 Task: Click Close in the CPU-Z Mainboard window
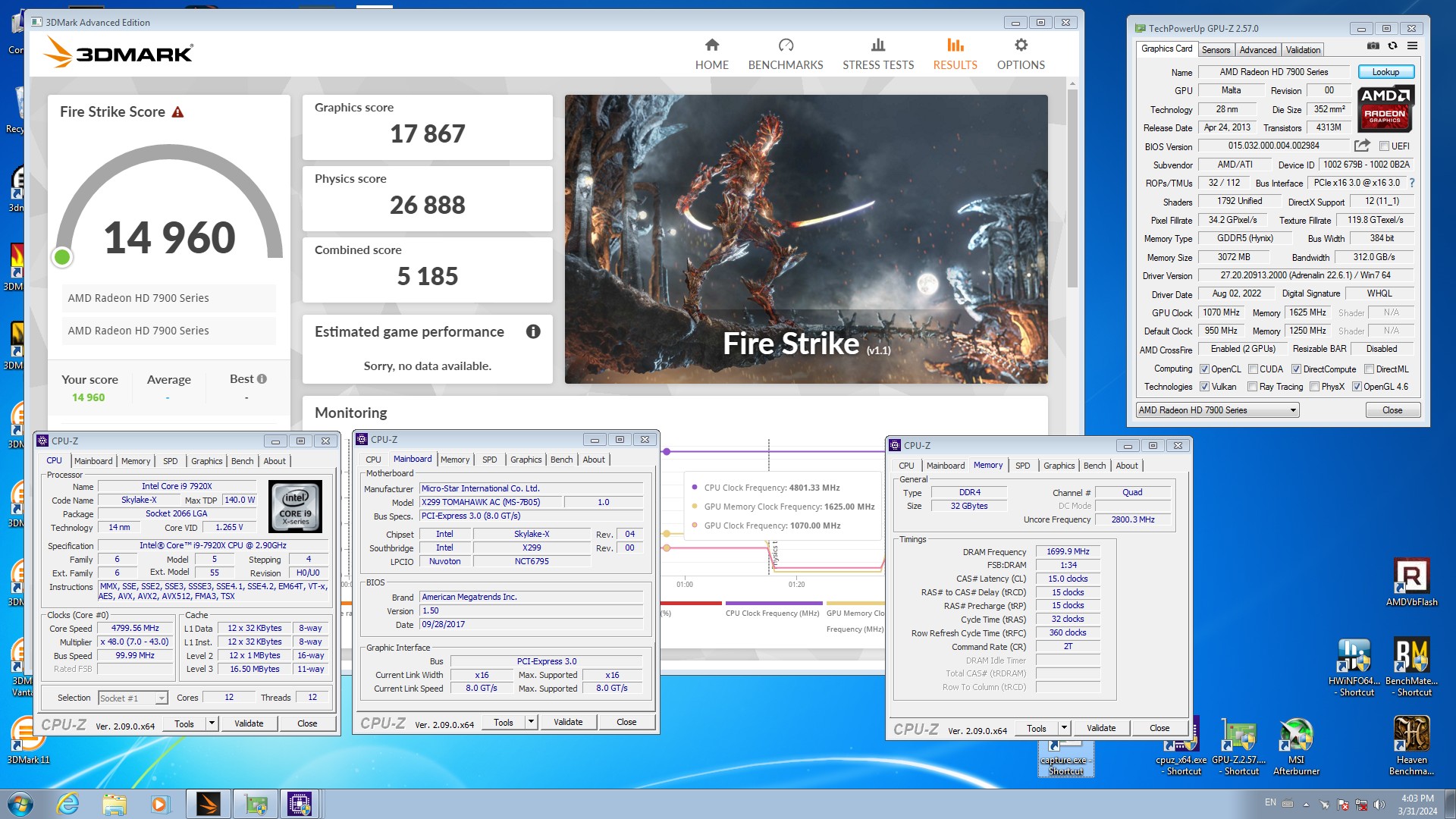[626, 722]
